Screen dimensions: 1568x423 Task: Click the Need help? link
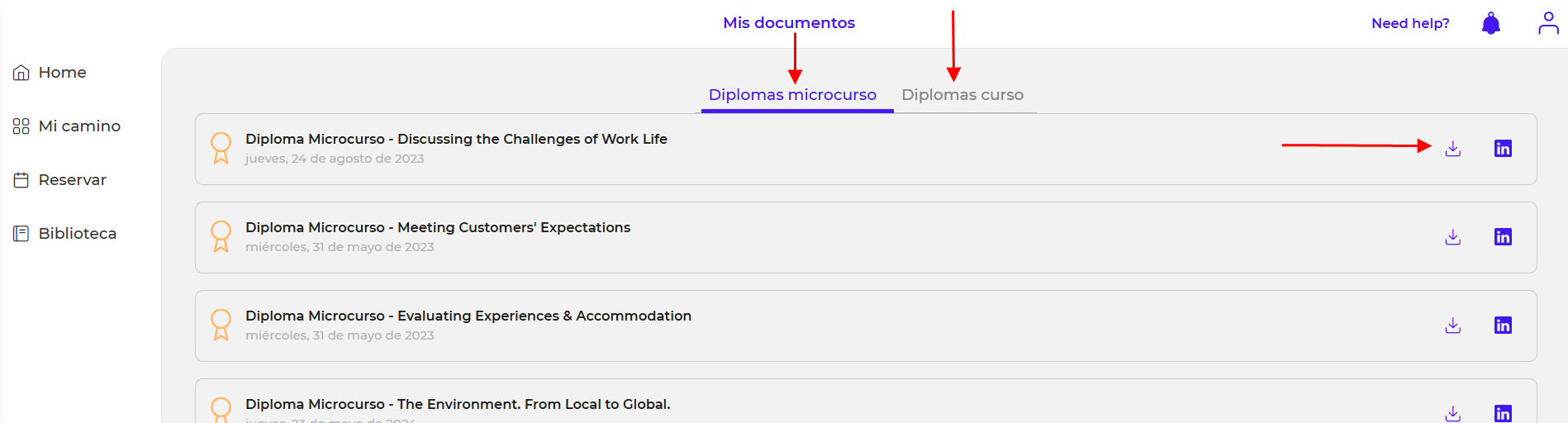(1410, 23)
